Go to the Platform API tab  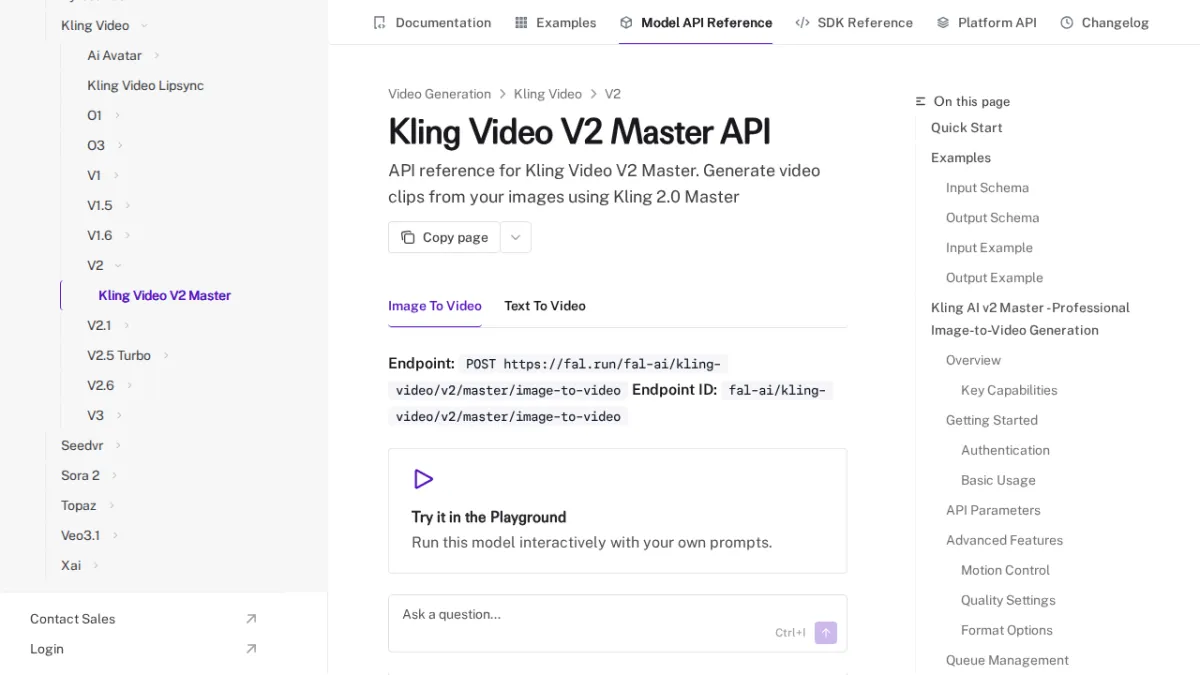986,22
